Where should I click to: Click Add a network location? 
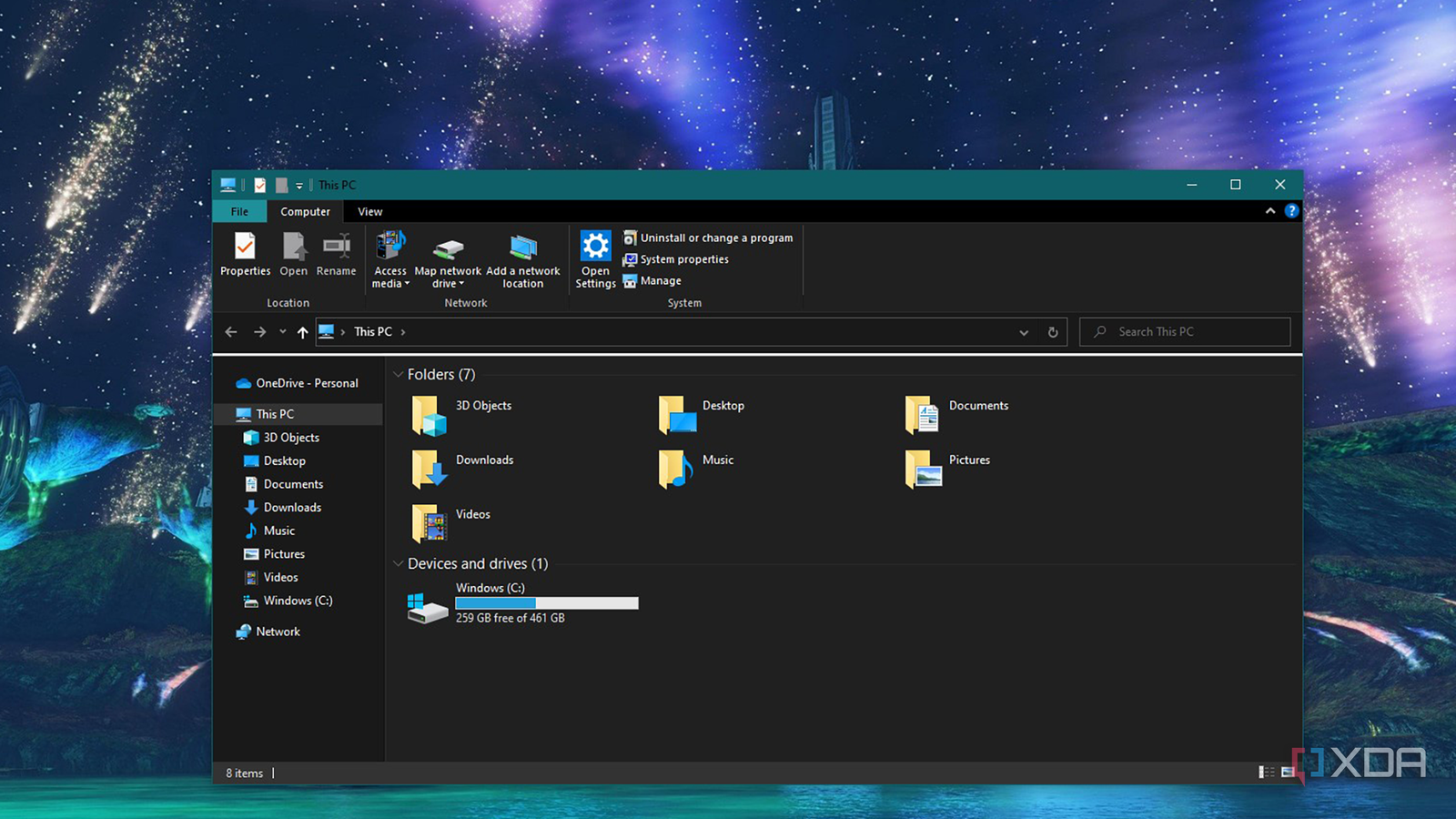(x=523, y=258)
